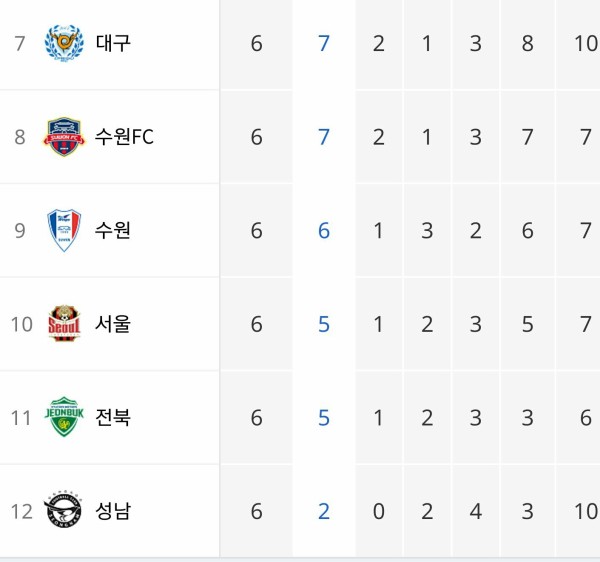
Task: Click 성남's losses value 4
Action: (x=476, y=511)
